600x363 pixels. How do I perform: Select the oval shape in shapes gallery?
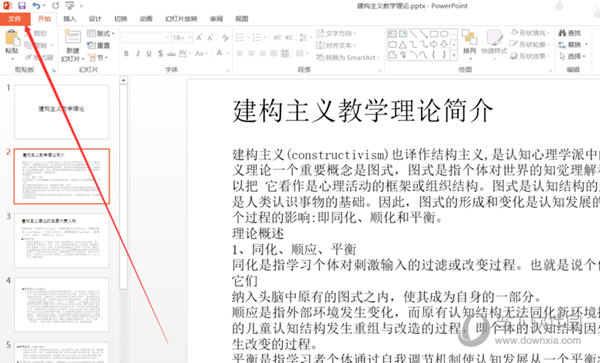point(444,34)
